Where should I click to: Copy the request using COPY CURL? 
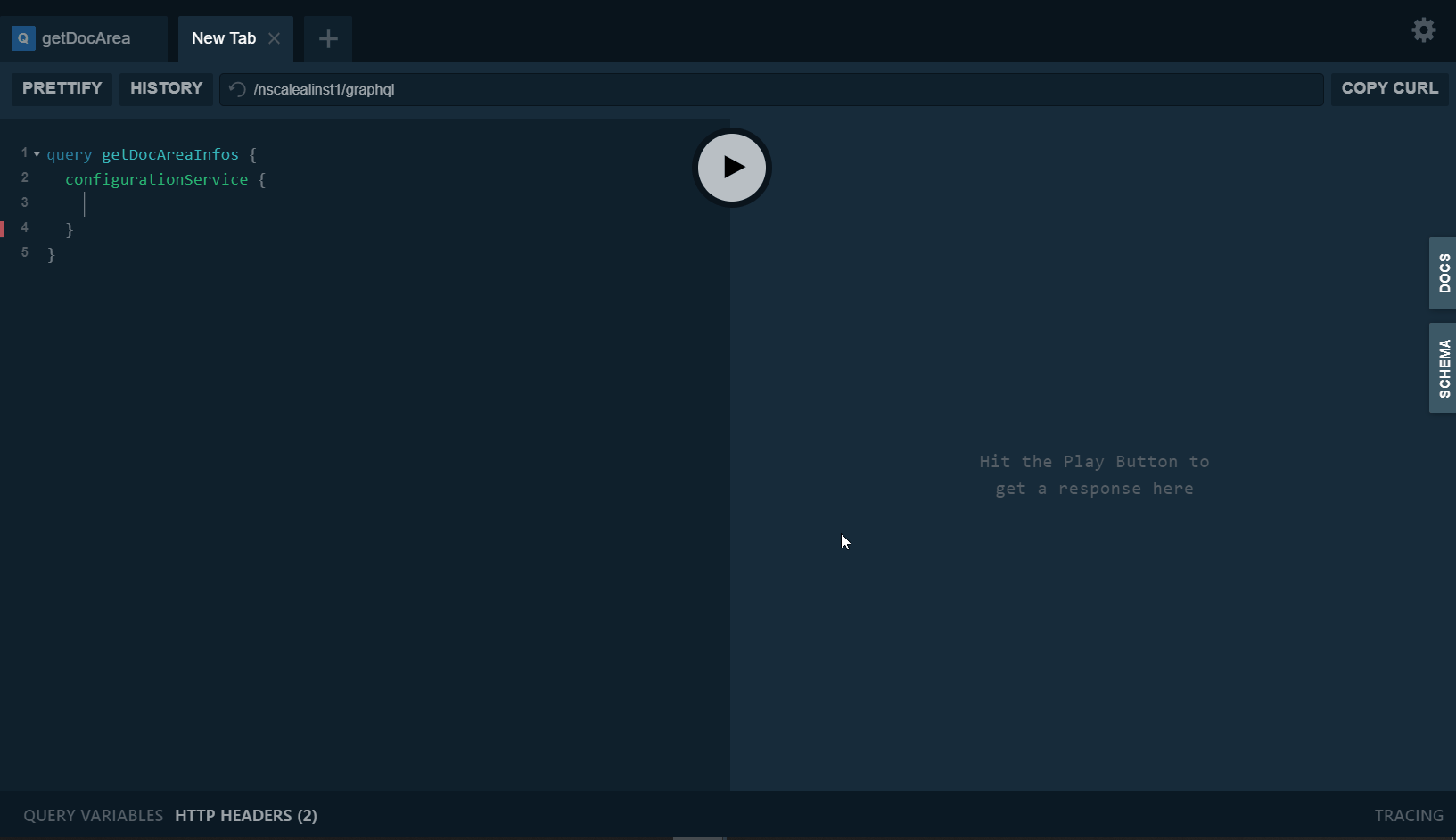tap(1389, 88)
